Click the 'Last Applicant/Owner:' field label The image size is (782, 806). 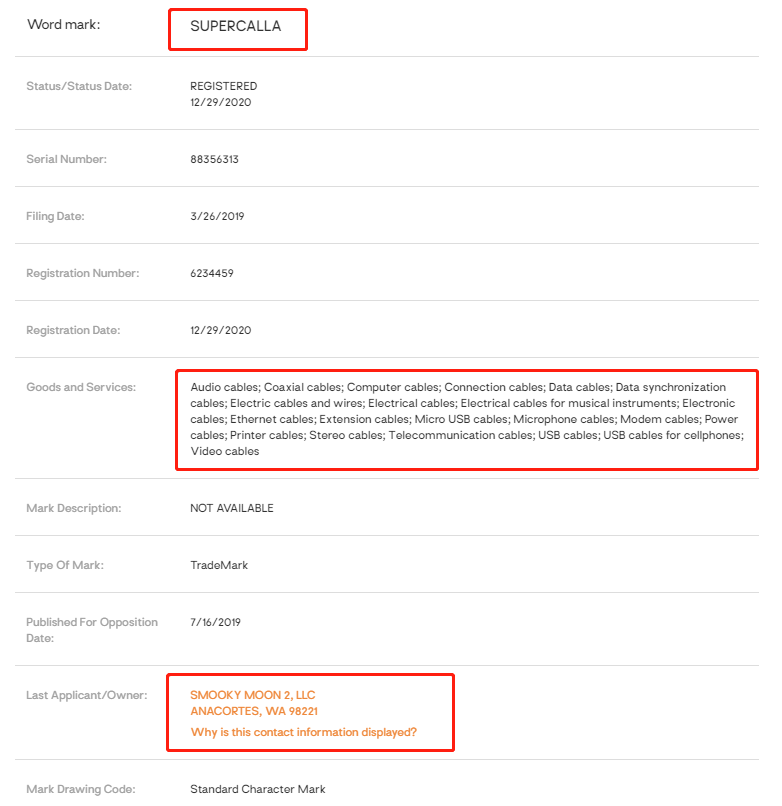[86, 695]
